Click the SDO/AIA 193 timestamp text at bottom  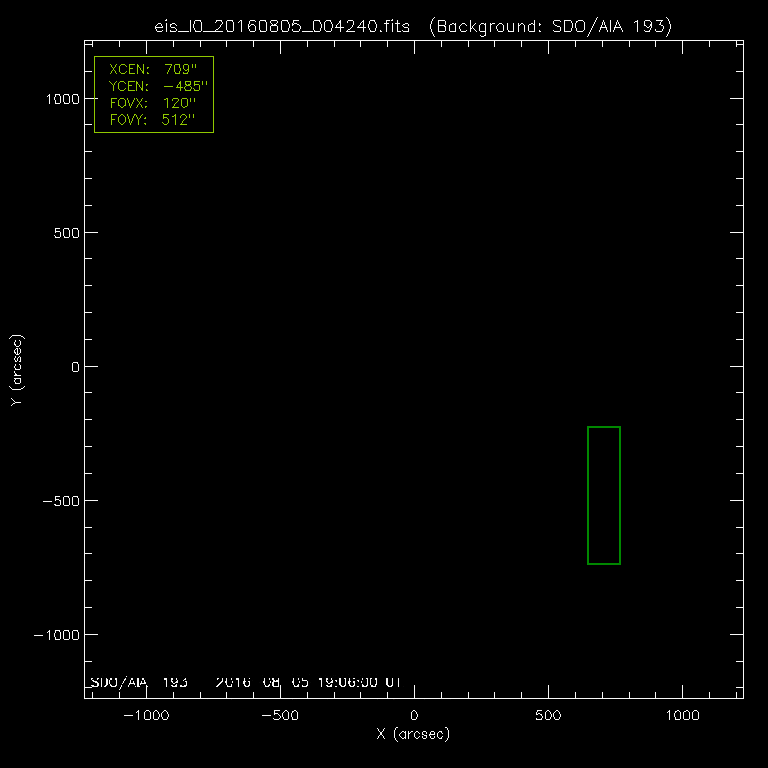pyautogui.click(x=246, y=682)
